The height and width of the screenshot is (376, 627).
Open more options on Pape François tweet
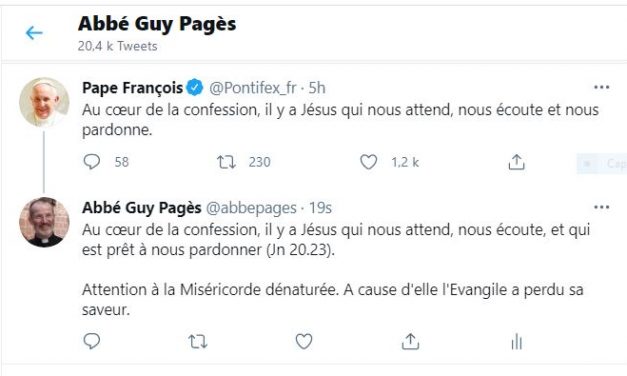tap(601, 87)
